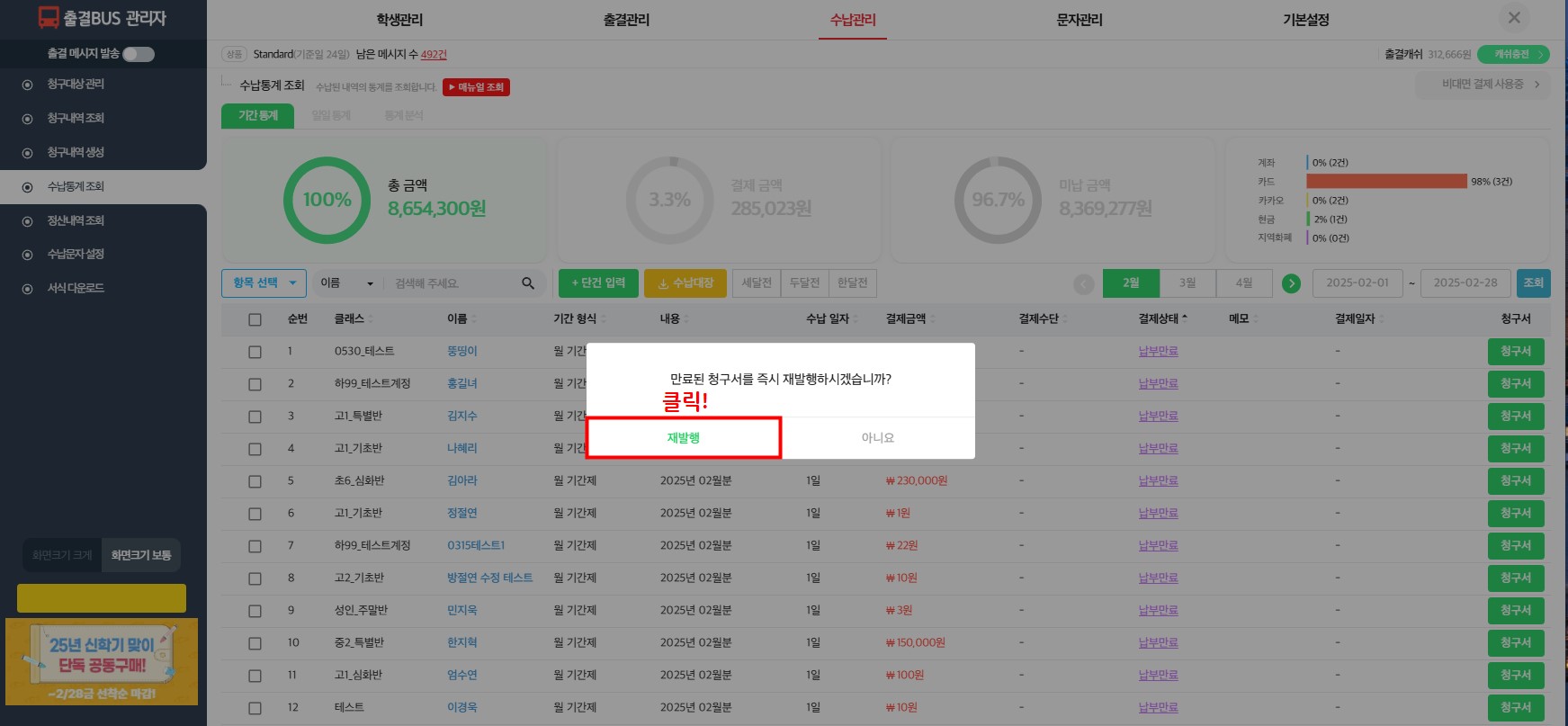Open the 항목 선택 dropdown
Screen dimensions: 1568x726
(264, 283)
